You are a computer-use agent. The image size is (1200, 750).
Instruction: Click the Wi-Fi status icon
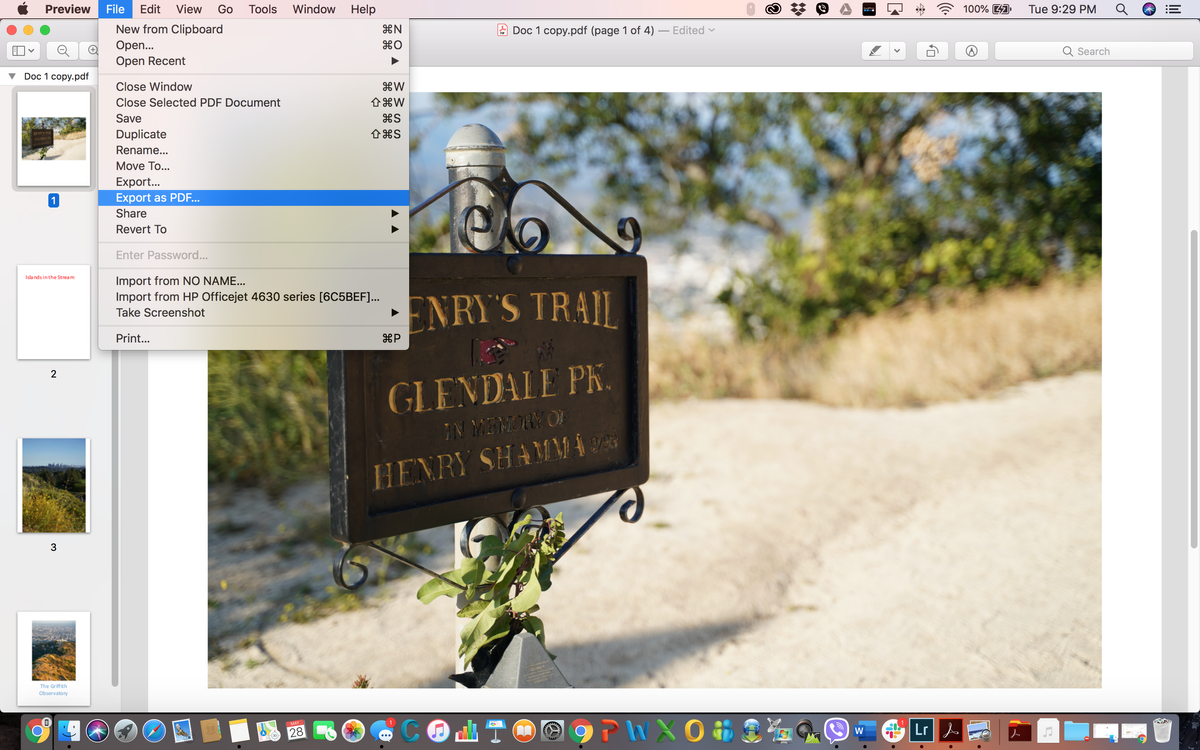tap(945, 9)
